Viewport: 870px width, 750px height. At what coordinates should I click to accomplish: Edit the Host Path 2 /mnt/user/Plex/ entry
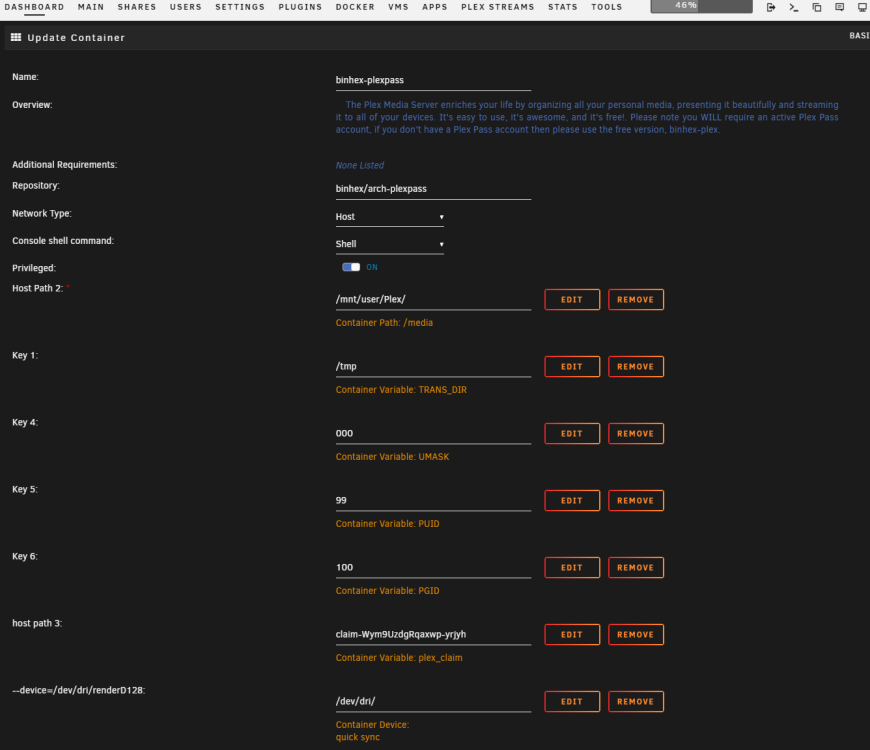click(572, 300)
